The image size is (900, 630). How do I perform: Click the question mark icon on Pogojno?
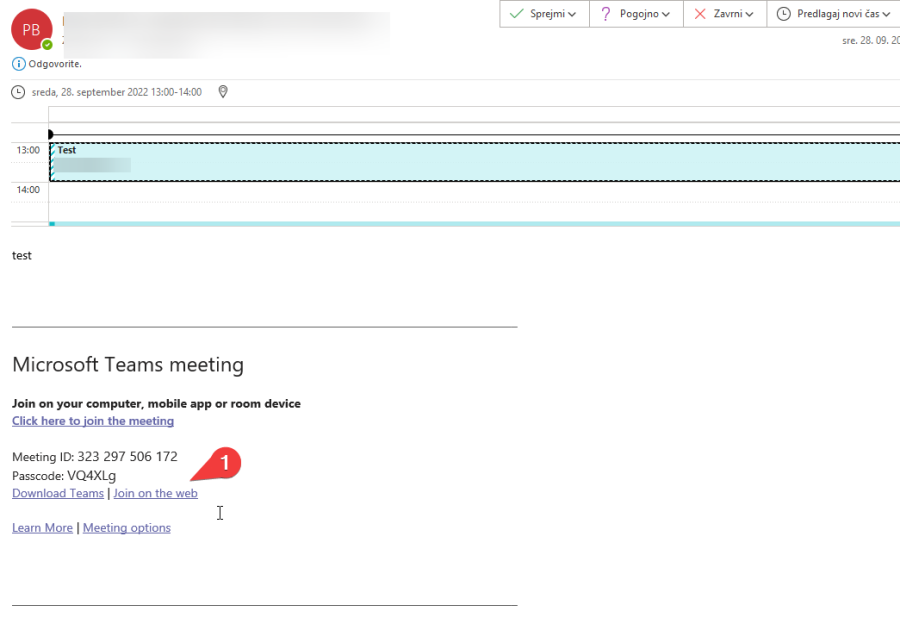(x=605, y=14)
